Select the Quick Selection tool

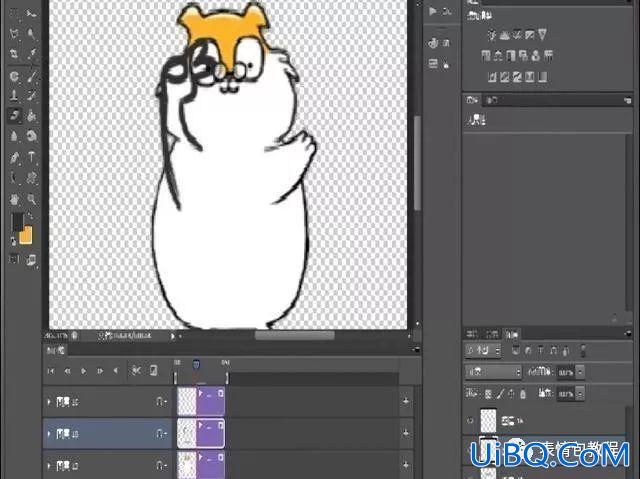pos(31,34)
